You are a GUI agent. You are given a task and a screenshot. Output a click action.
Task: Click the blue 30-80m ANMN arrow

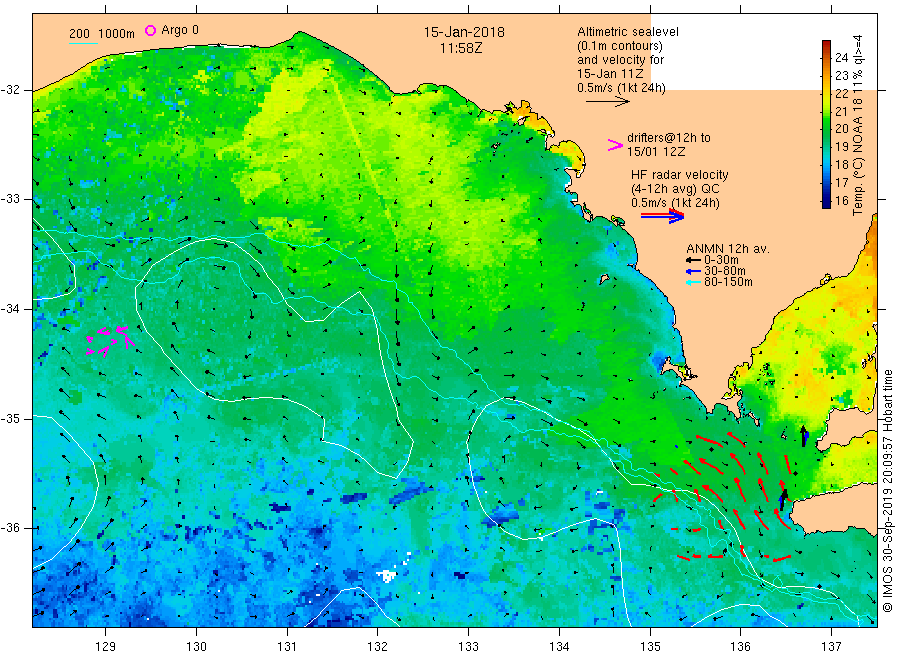coord(693,271)
